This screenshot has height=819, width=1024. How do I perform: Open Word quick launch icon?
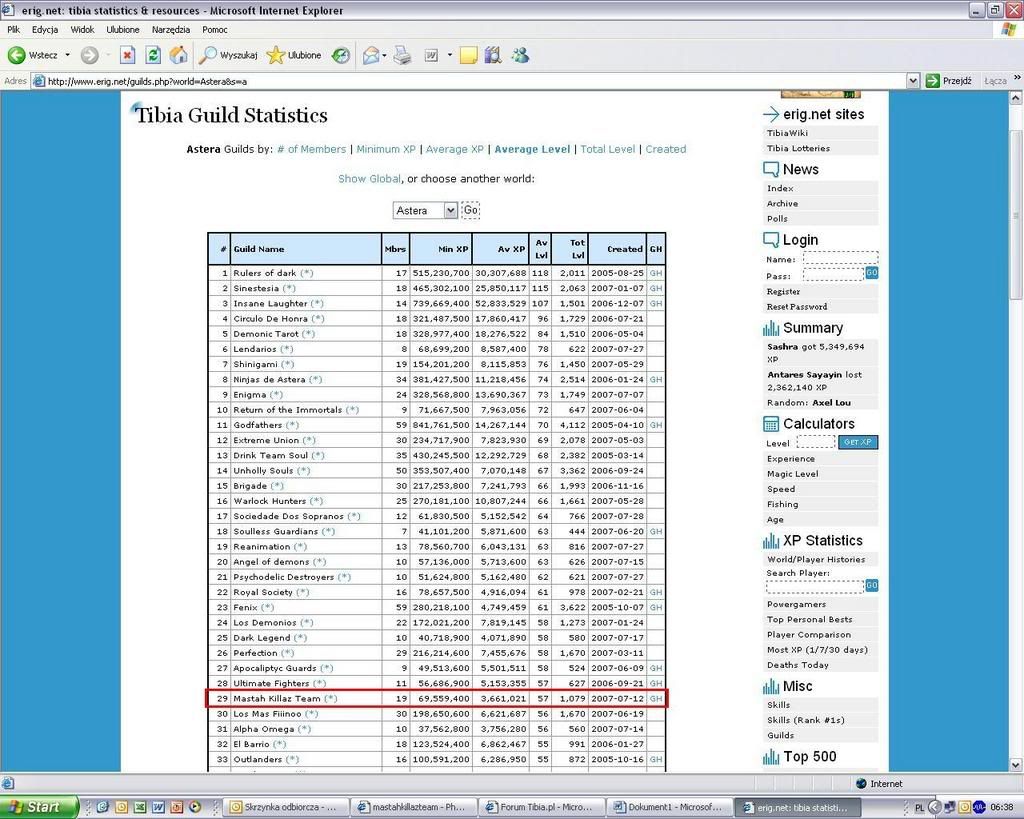coord(158,807)
